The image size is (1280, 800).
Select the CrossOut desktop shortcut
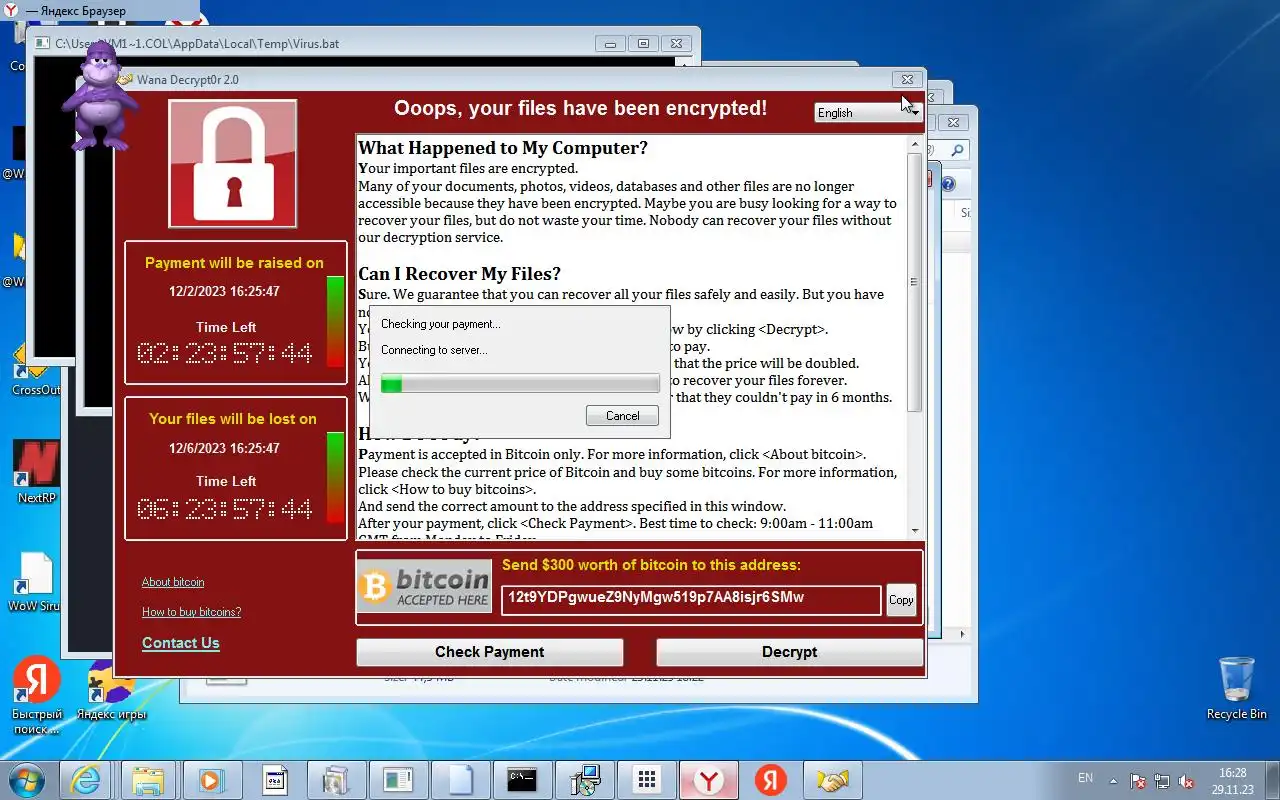(36, 370)
